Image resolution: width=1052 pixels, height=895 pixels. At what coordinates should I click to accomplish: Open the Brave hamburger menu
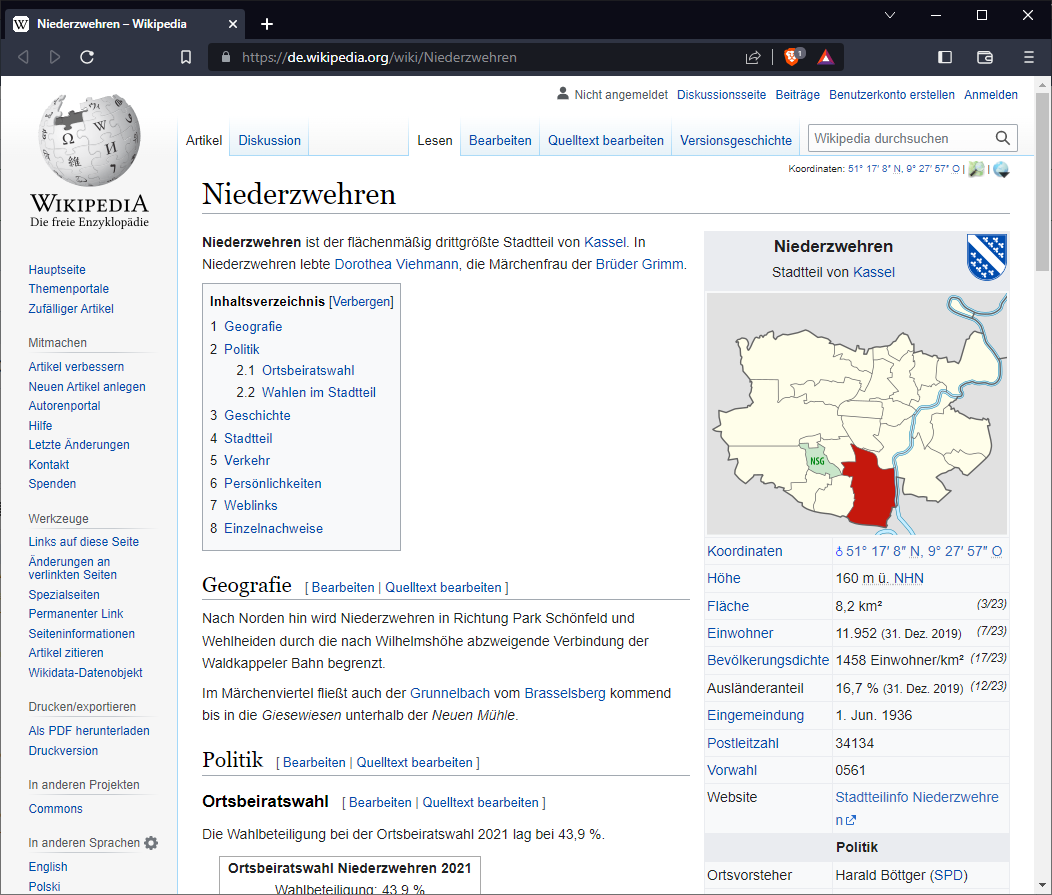click(x=1029, y=57)
